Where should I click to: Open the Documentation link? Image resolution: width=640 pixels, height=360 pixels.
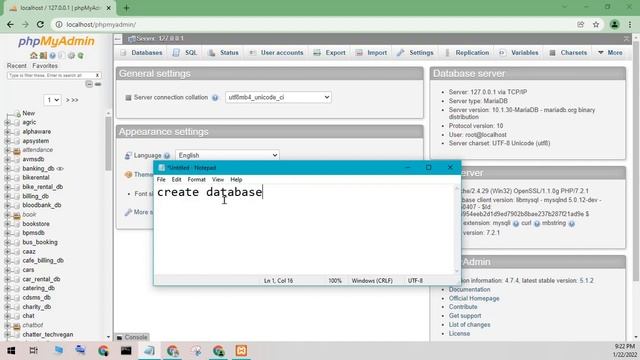point(469,289)
